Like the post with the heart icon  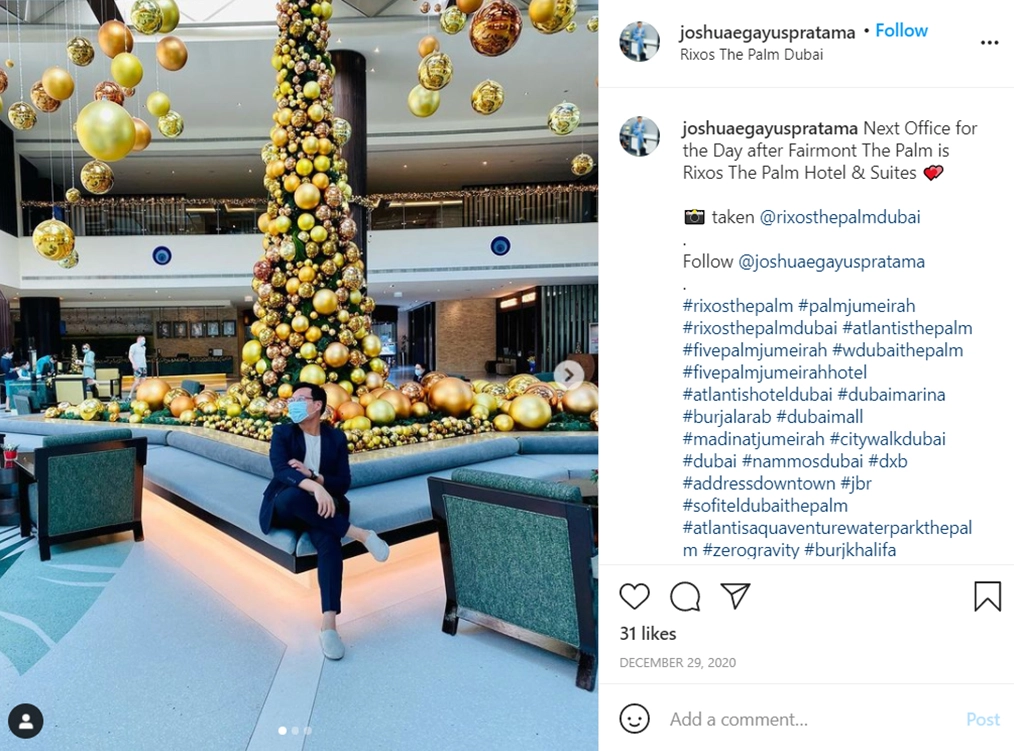coord(634,596)
